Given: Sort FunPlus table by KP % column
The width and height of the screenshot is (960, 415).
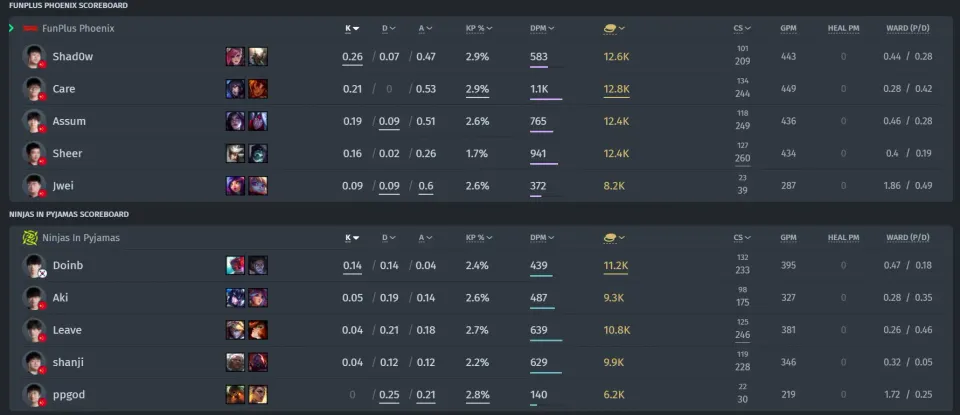Looking at the screenshot, I should (x=479, y=28).
